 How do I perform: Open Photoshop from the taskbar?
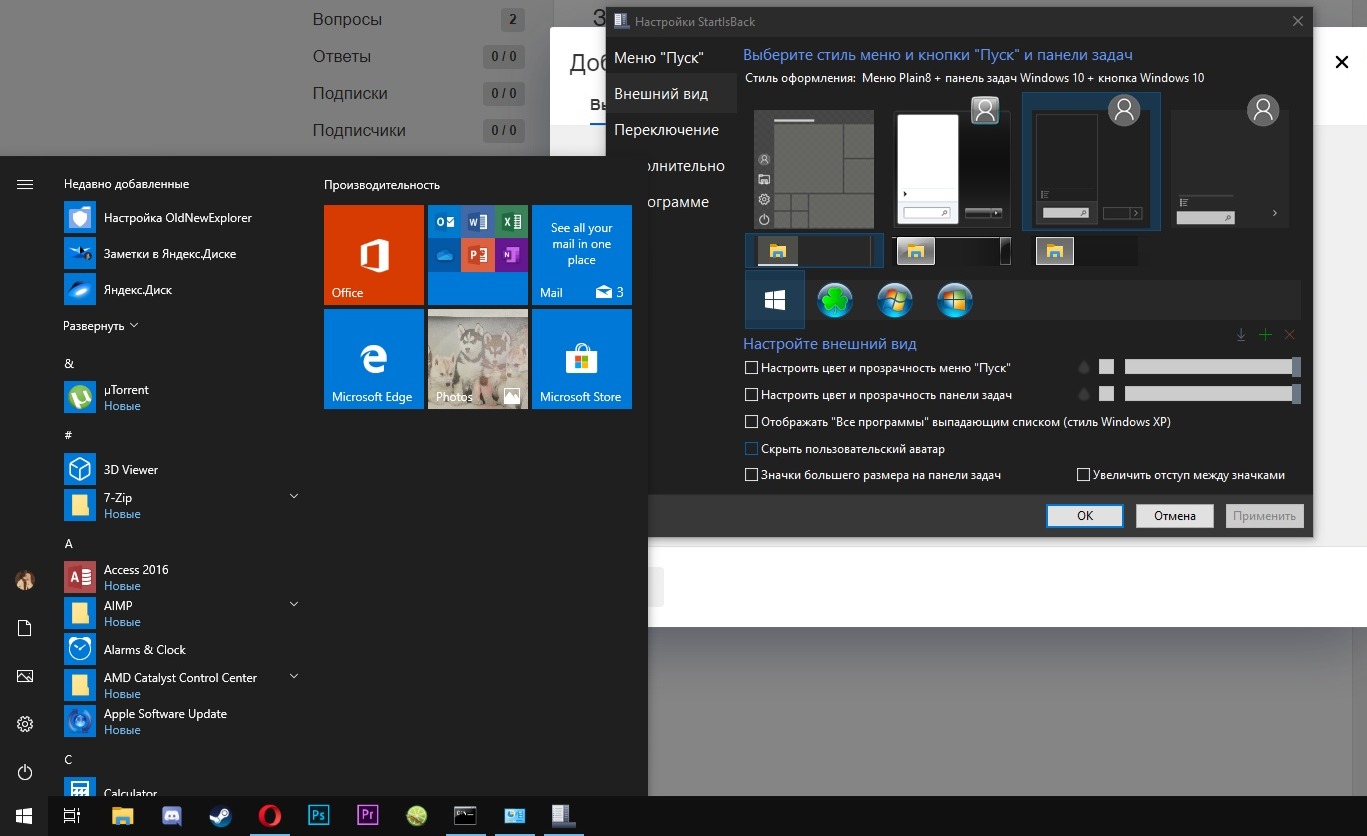319,816
